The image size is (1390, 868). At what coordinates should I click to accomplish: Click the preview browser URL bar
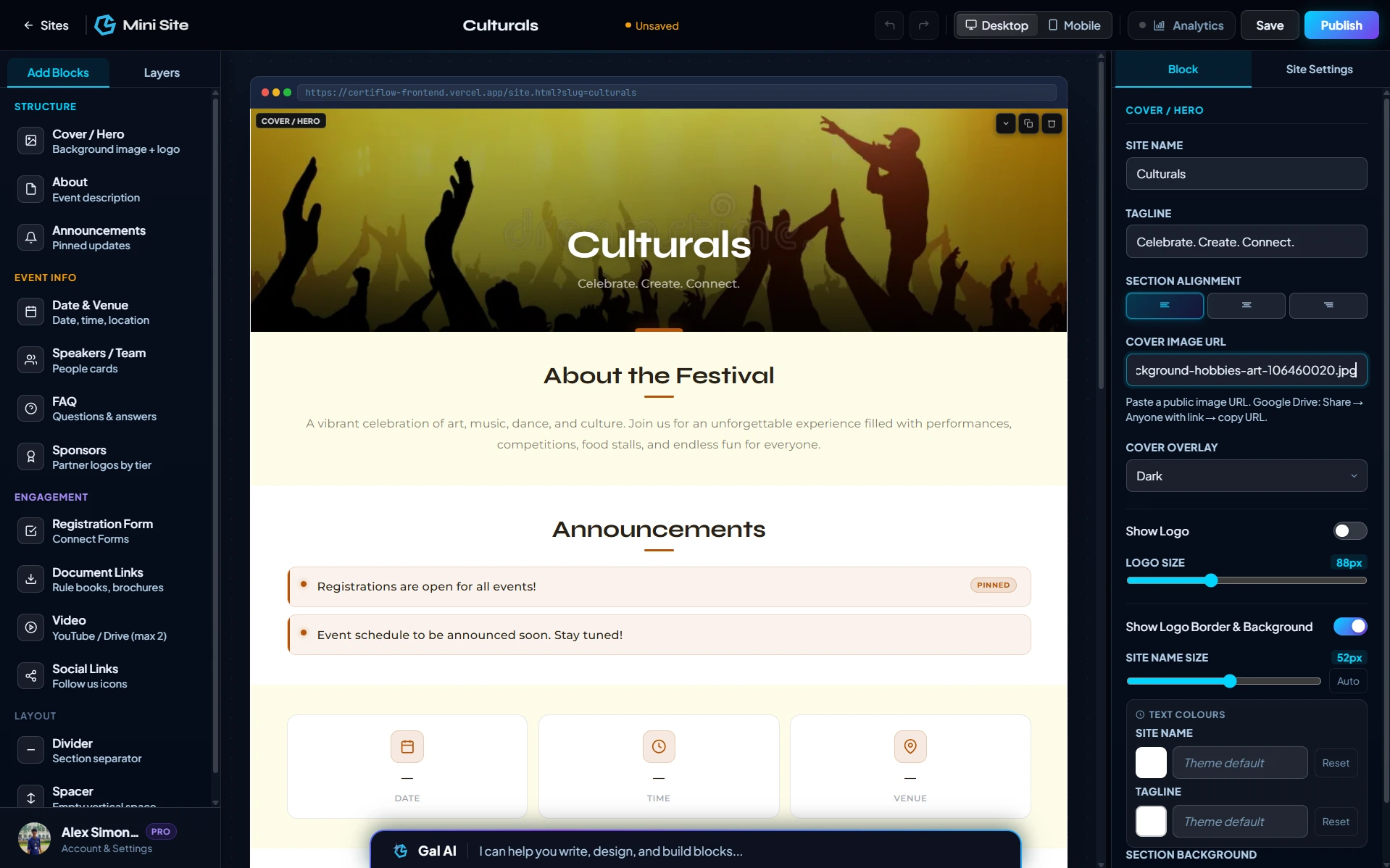[x=677, y=93]
